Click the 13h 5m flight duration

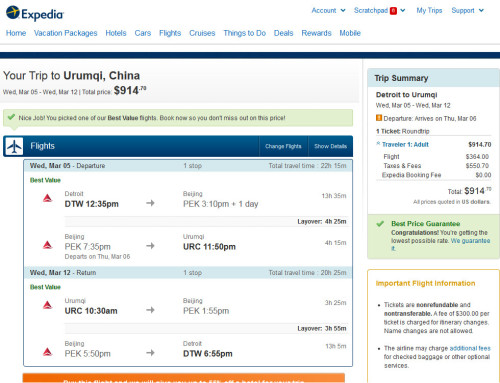(336, 346)
